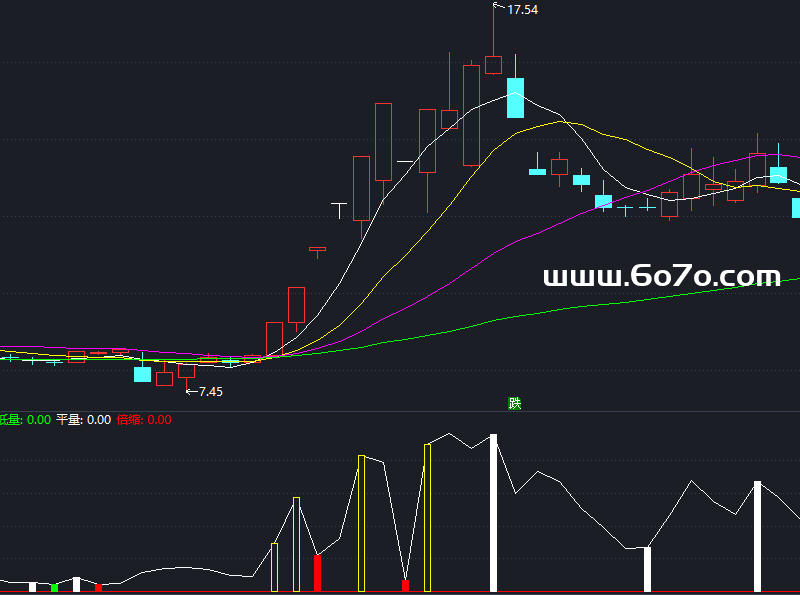The image size is (800, 595).
Task: Select the rightmost solid white indicator bar
Action: (x=757, y=536)
